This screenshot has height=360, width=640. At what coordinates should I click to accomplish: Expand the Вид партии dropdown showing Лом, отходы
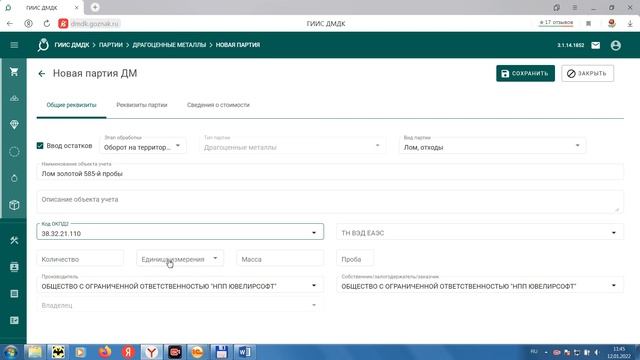[492, 146]
